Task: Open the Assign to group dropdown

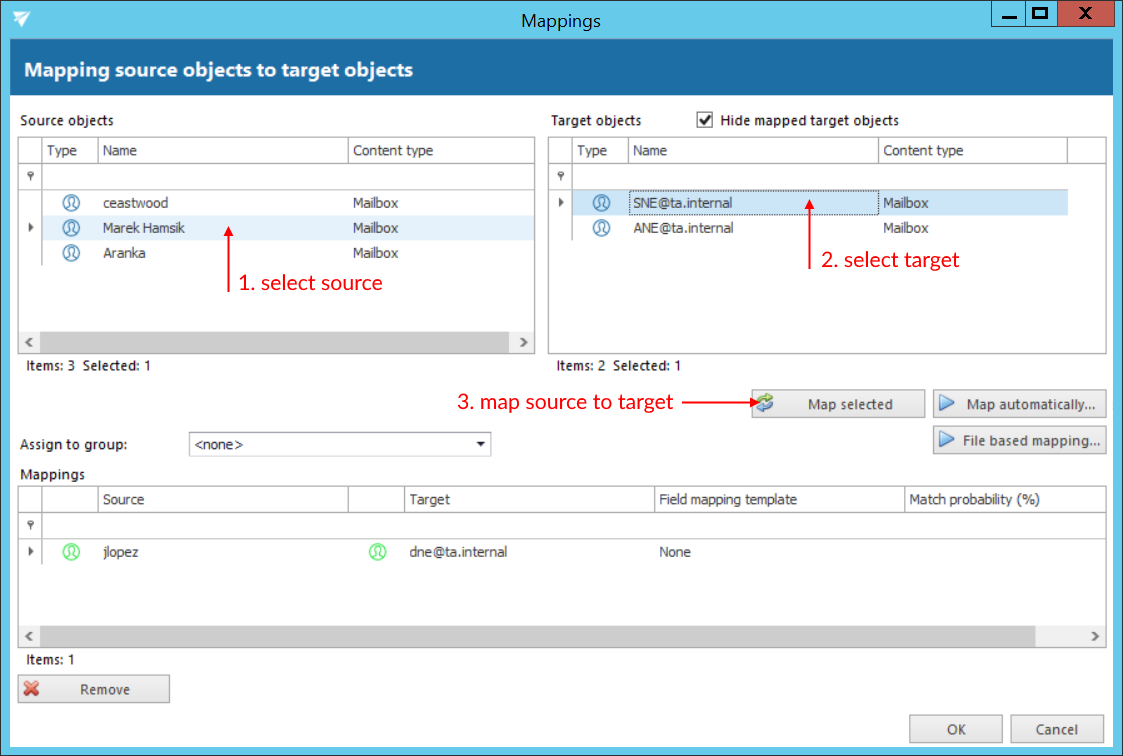Action: point(480,444)
